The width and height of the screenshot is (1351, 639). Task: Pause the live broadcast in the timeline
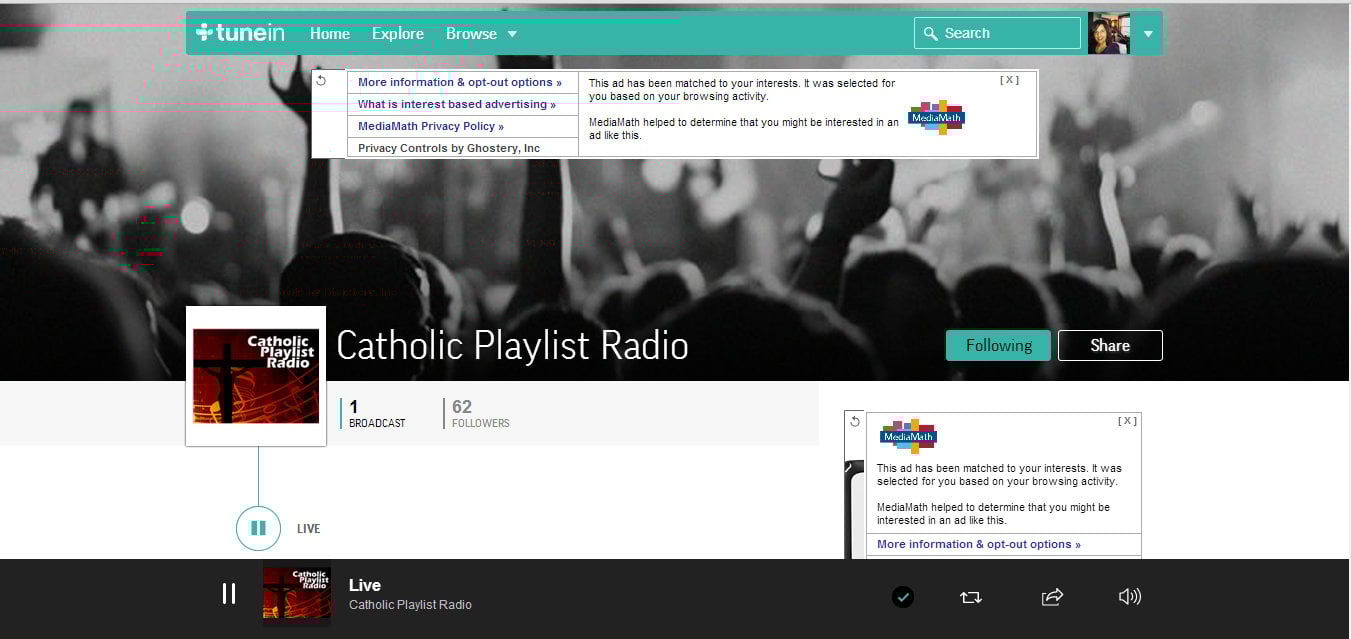(x=258, y=528)
